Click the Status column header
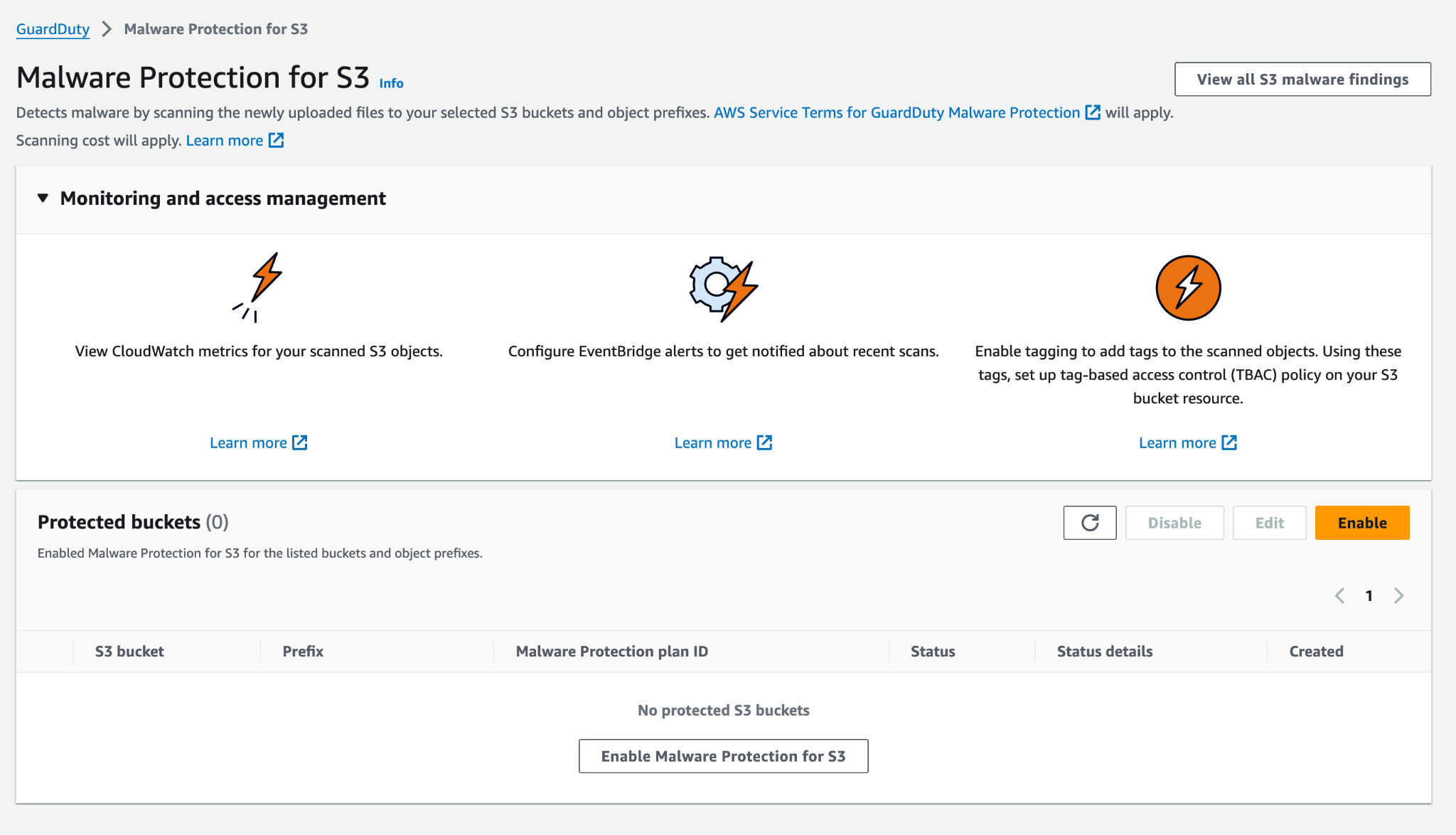This screenshot has width=1456, height=835. [933, 651]
